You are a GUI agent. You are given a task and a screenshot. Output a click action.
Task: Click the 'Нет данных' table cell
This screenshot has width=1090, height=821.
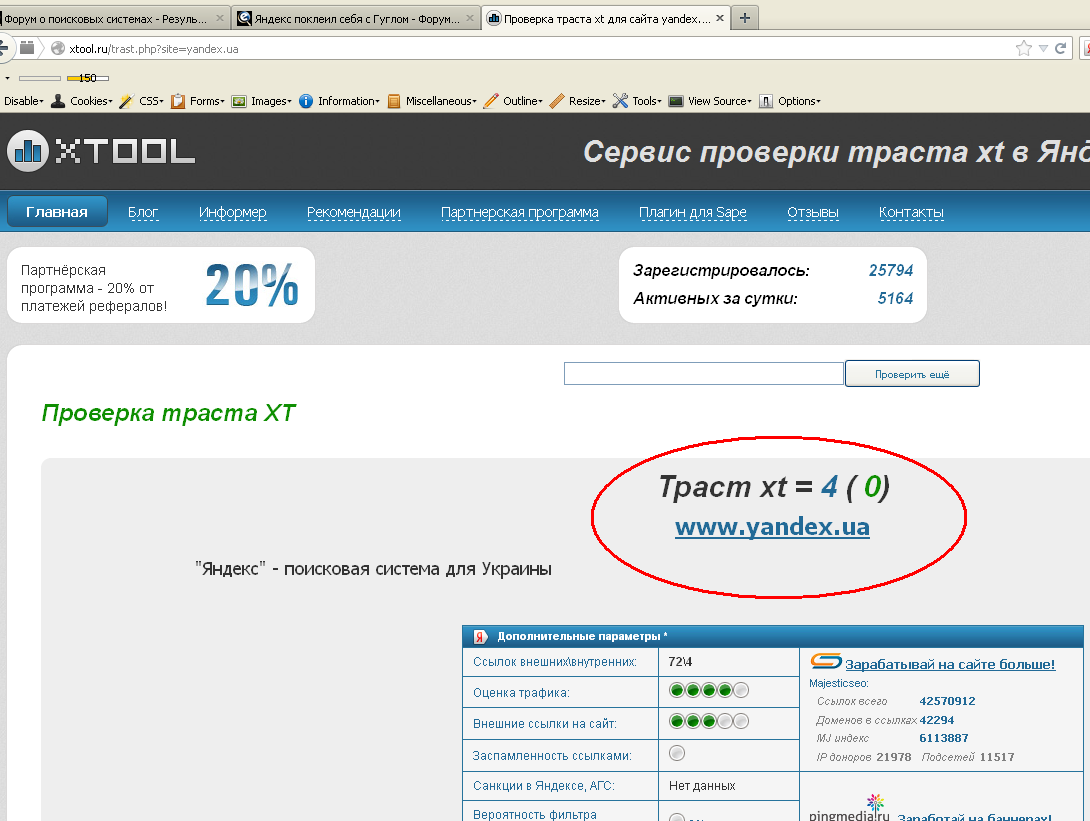point(702,786)
